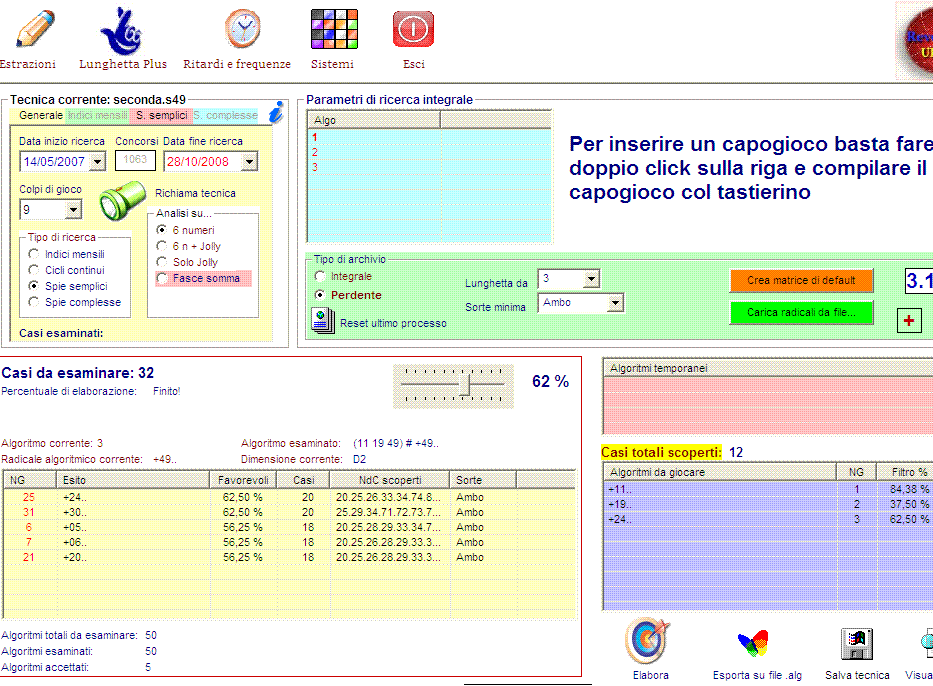Select result row with NG 31
The width and height of the screenshot is (933, 686).
pyautogui.click(x=290, y=512)
